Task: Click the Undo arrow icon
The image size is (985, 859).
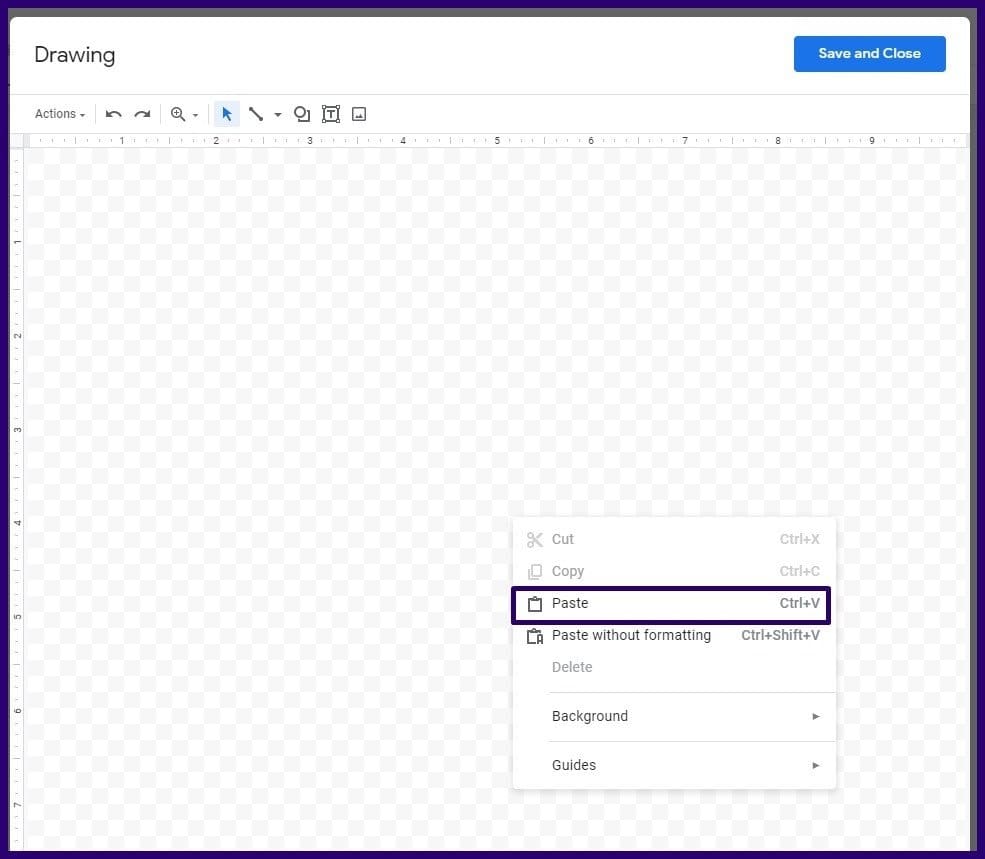Action: (x=114, y=114)
